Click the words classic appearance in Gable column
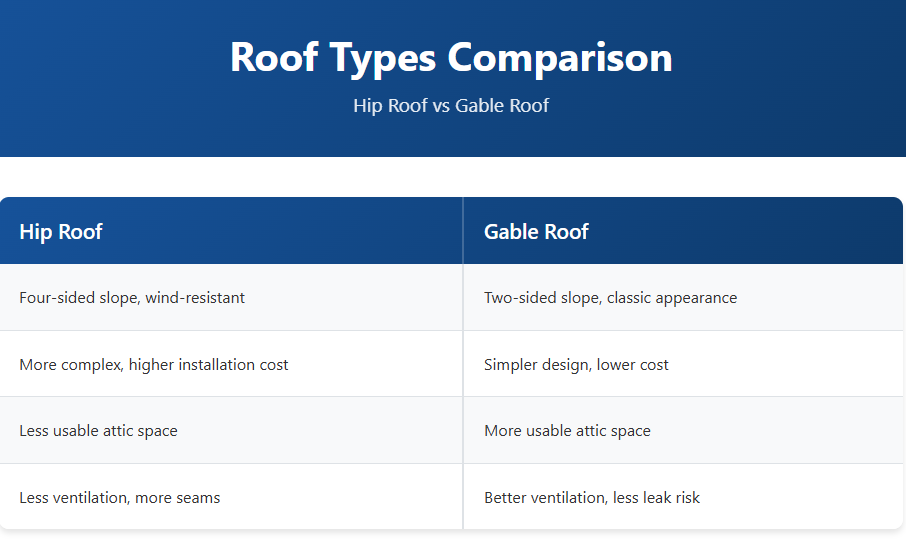 coord(672,298)
